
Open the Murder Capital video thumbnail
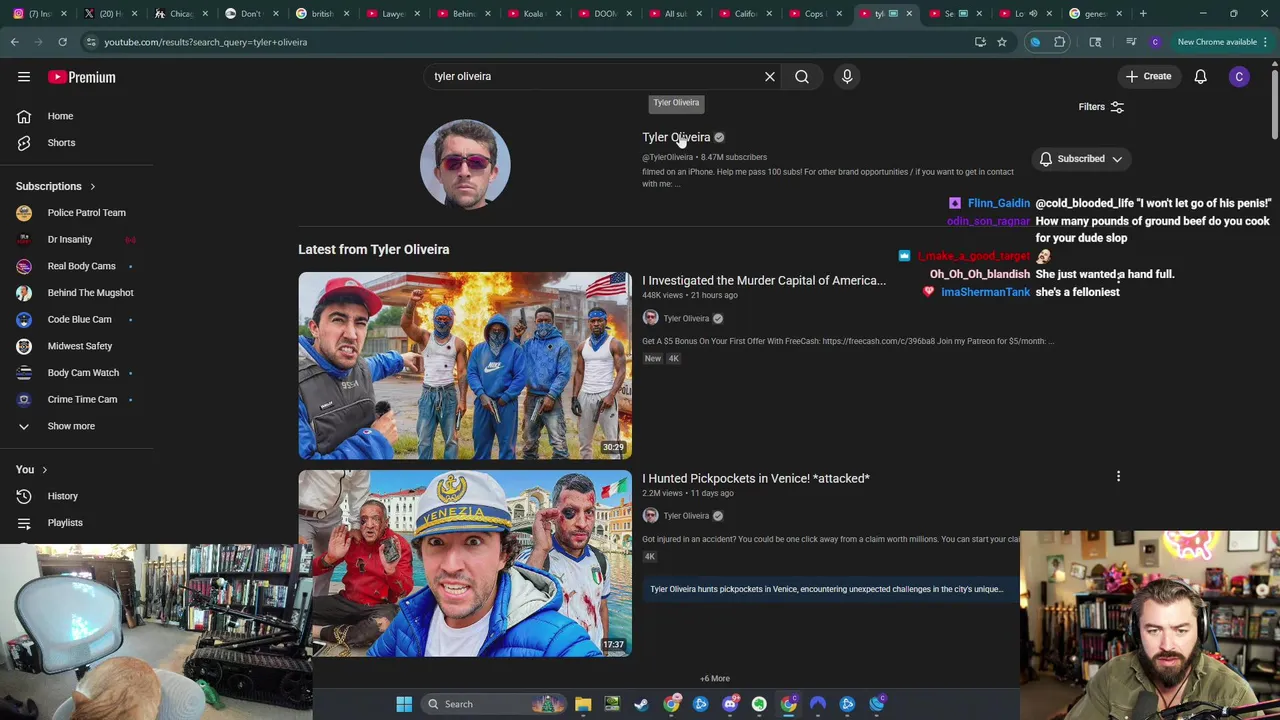click(x=465, y=366)
